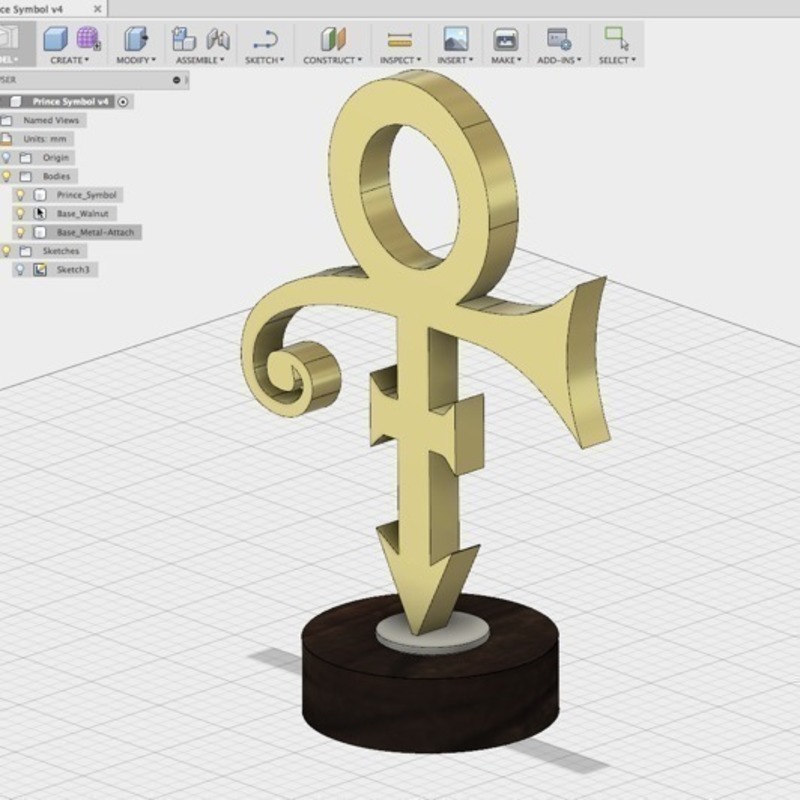Click the Units document icon
This screenshot has height=800, width=800.
coord(6,139)
